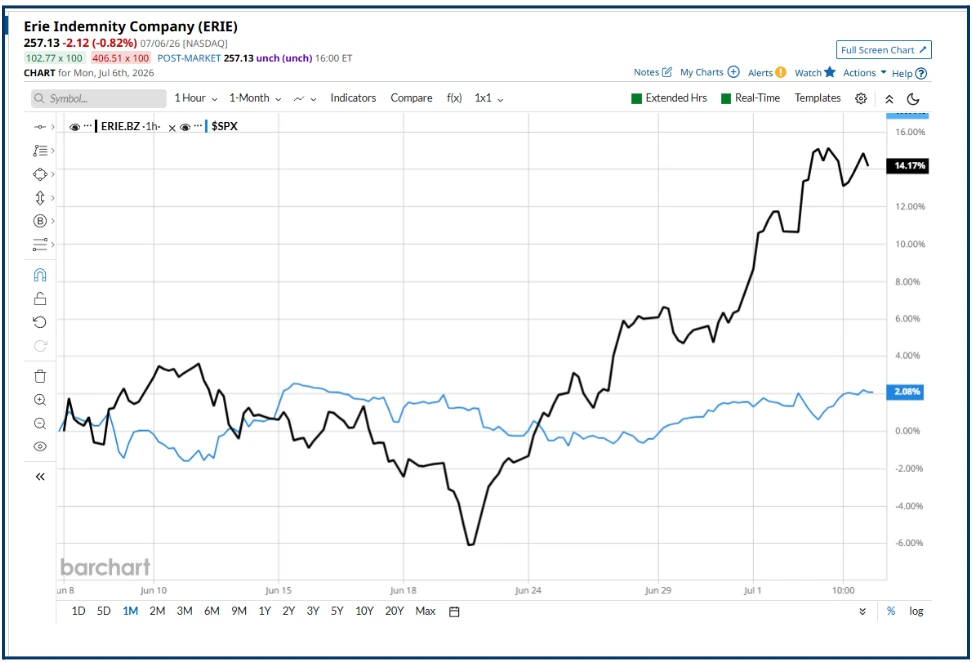Collapse the left drawing toolbar
972x663 pixels.
(x=40, y=476)
